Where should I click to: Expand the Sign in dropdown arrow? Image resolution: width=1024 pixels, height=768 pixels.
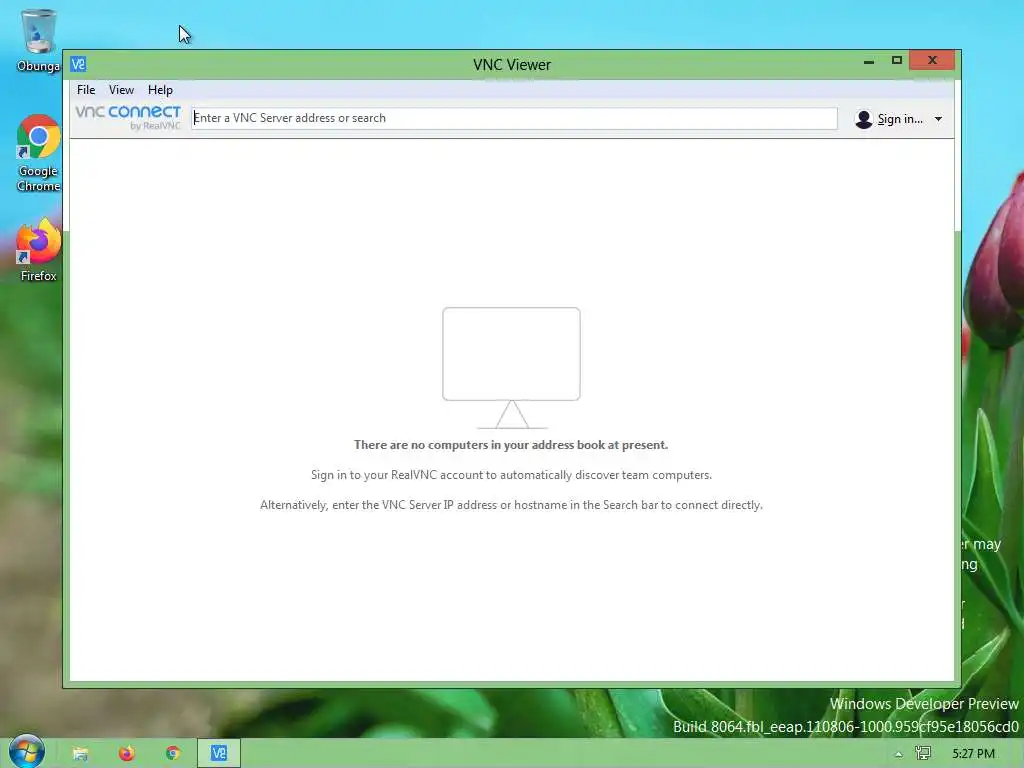[x=938, y=119]
